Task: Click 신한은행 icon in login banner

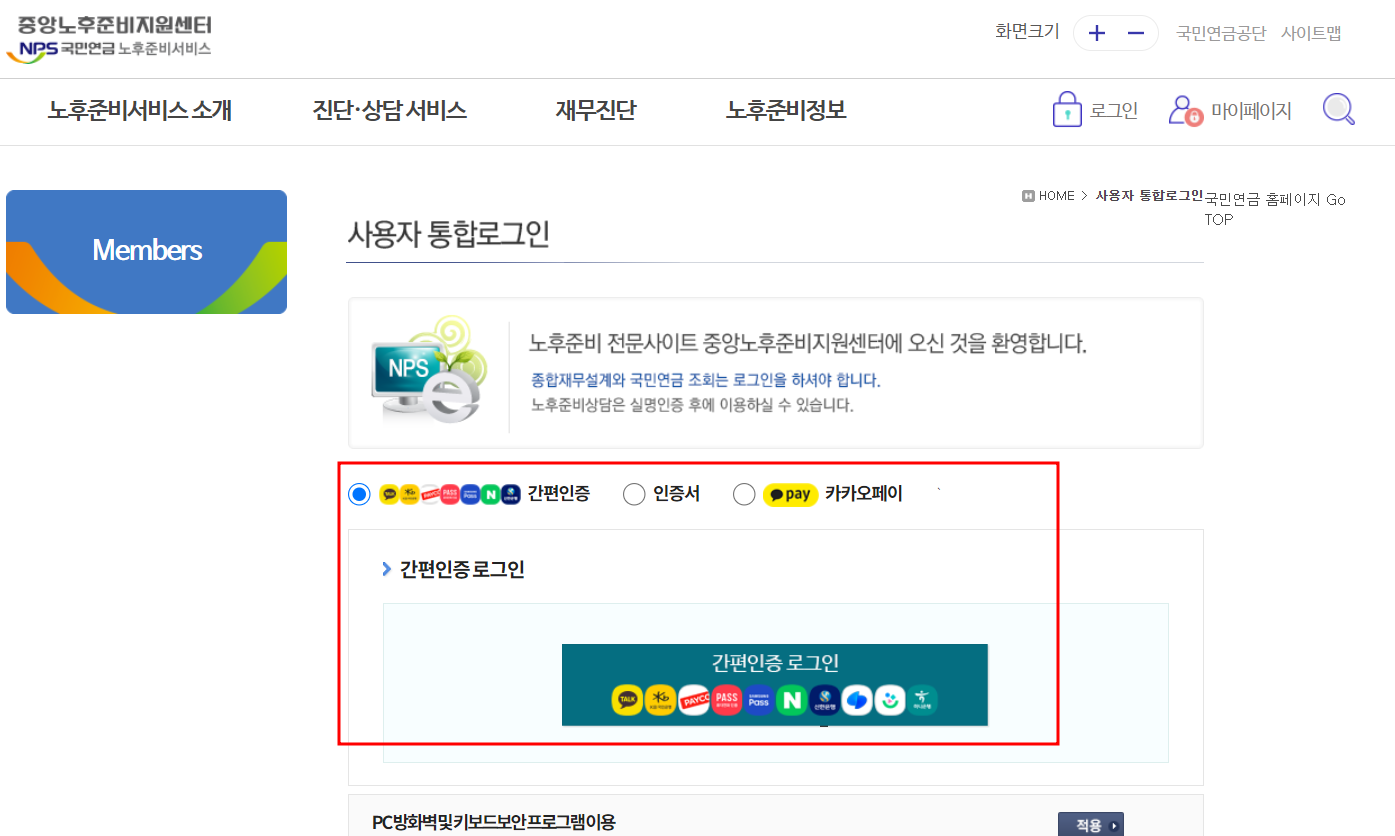Action: coord(825,700)
